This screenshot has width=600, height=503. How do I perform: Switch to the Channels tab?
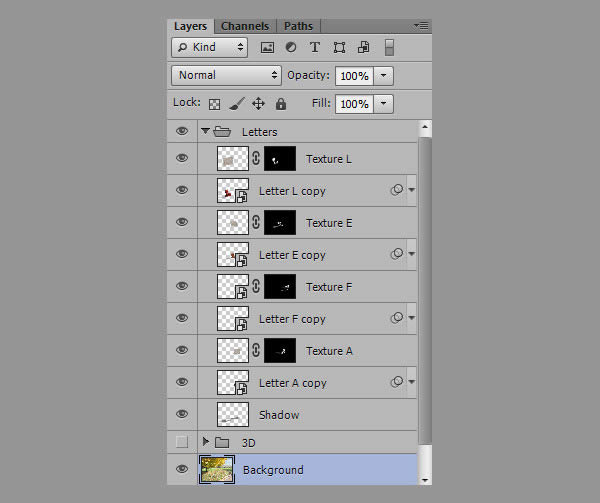tap(244, 26)
